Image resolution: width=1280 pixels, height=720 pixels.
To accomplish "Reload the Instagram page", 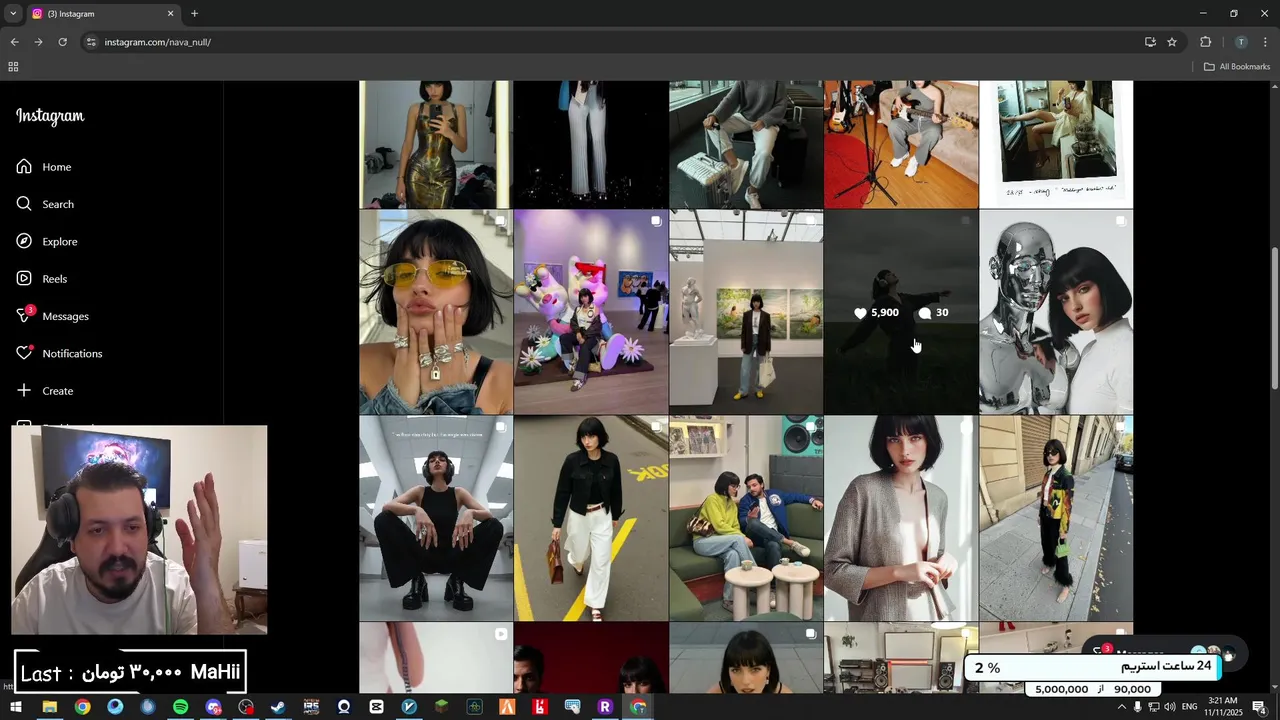I will coord(62,42).
